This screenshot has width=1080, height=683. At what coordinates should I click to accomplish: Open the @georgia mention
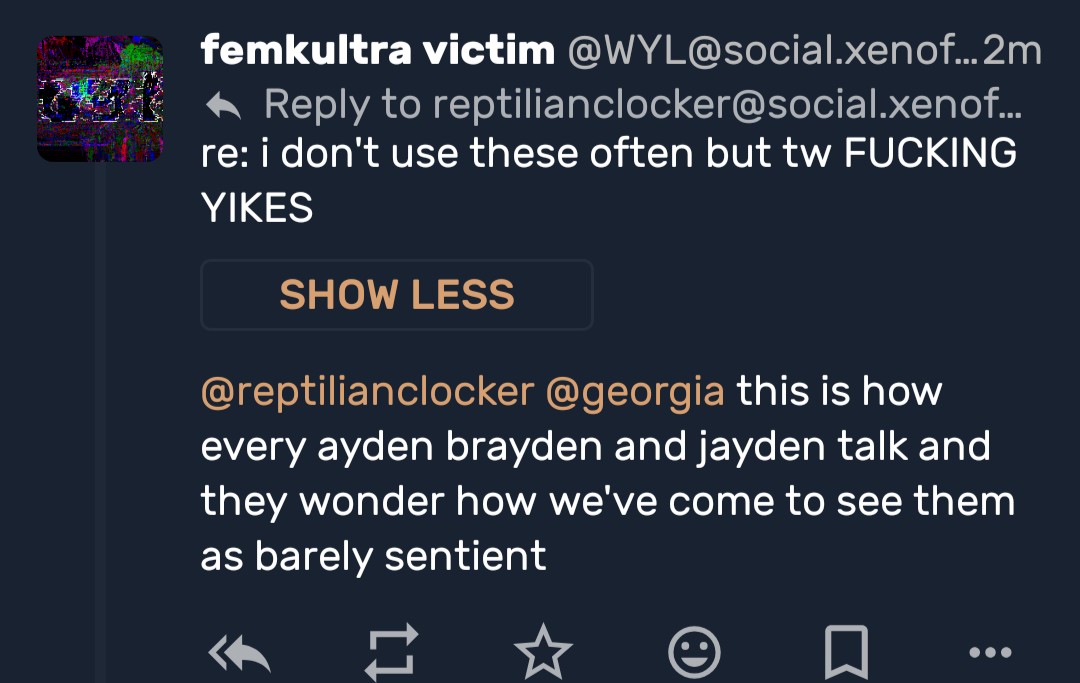click(x=634, y=391)
